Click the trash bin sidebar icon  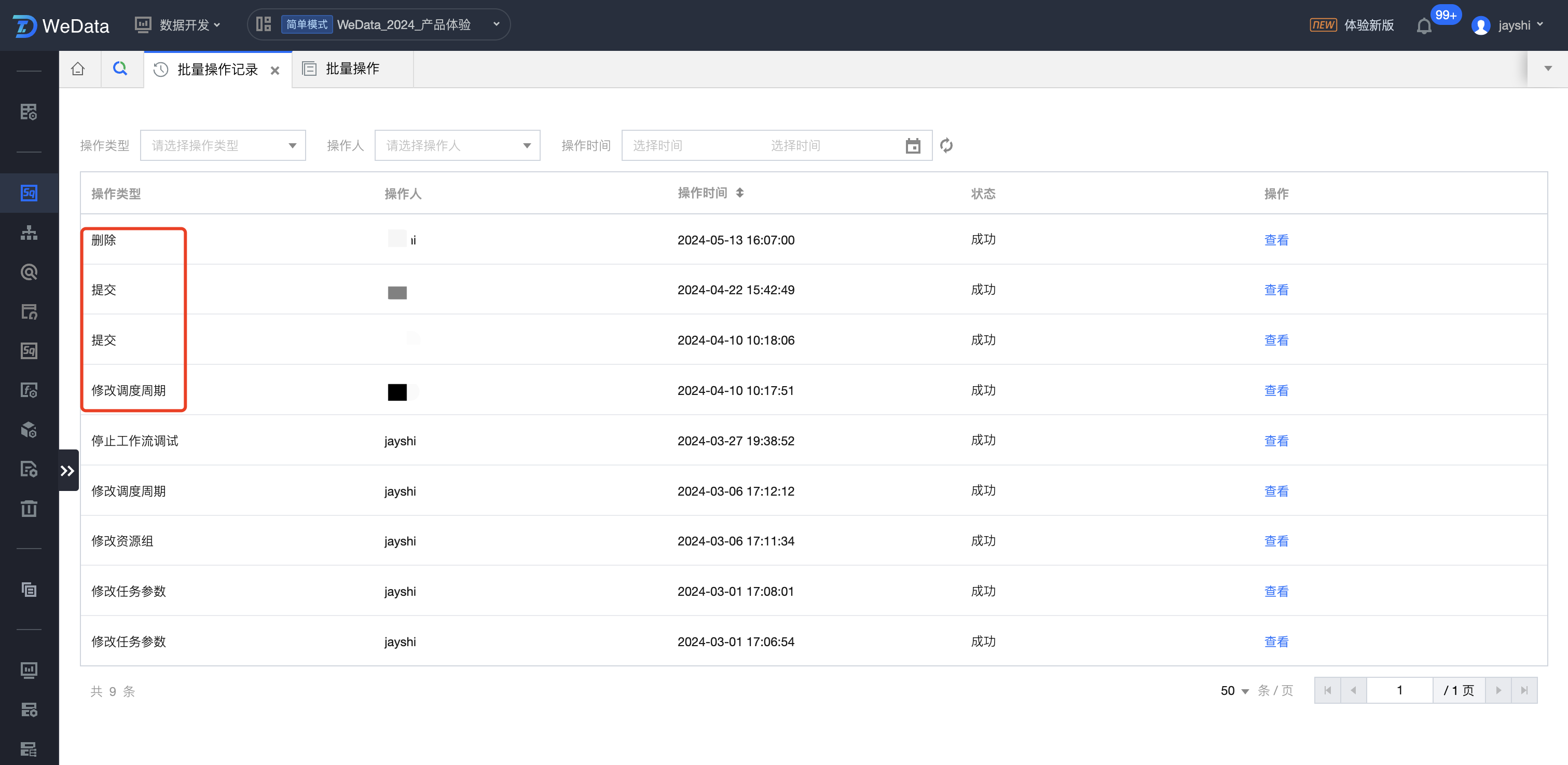pos(29,508)
